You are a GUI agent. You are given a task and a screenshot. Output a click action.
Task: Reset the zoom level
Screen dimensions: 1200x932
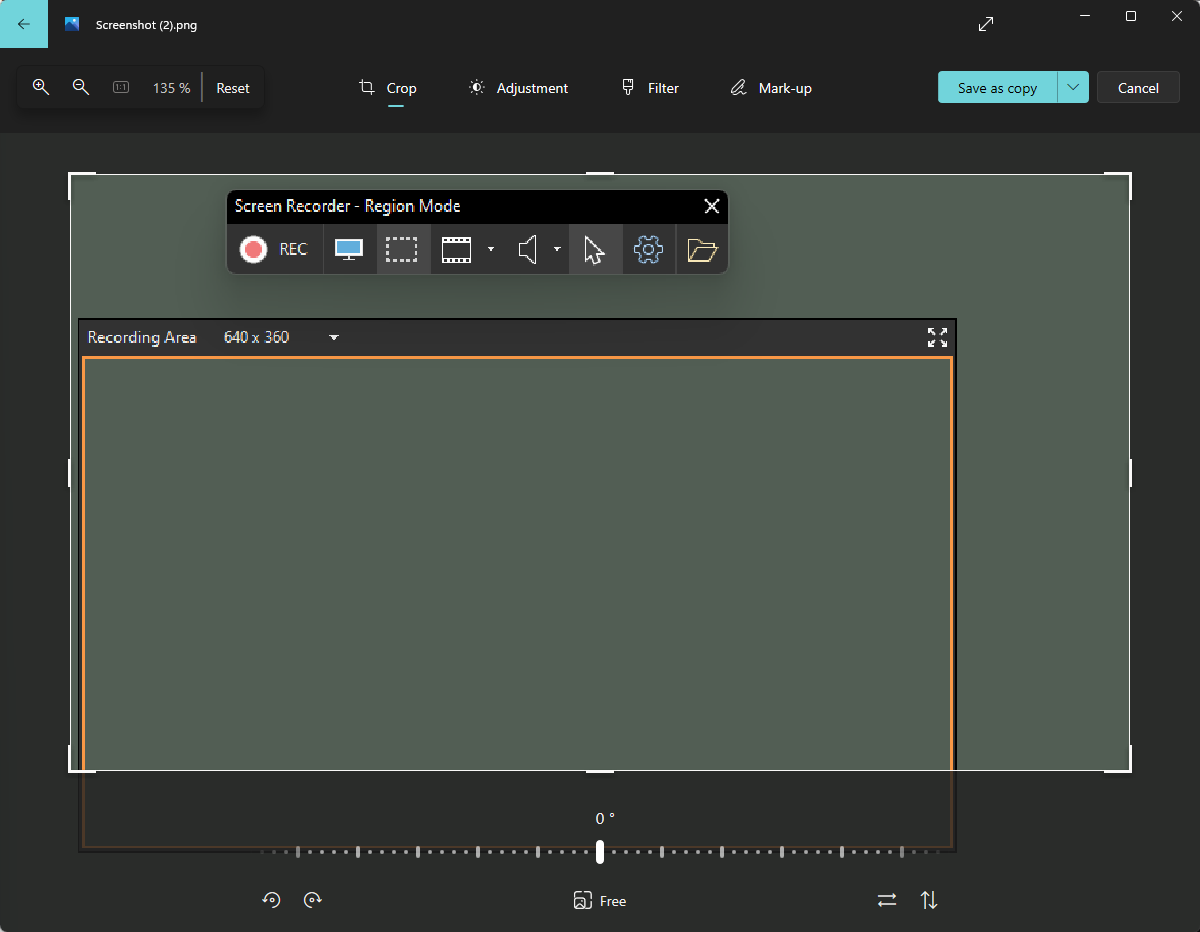(x=233, y=88)
